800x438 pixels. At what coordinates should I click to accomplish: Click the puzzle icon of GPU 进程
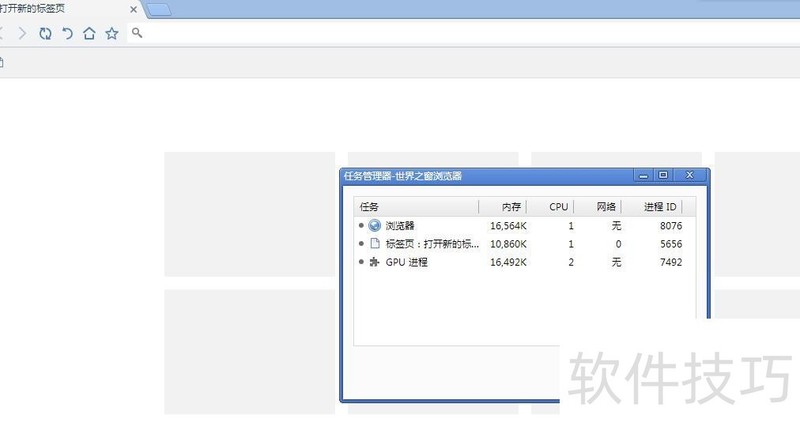(375, 262)
